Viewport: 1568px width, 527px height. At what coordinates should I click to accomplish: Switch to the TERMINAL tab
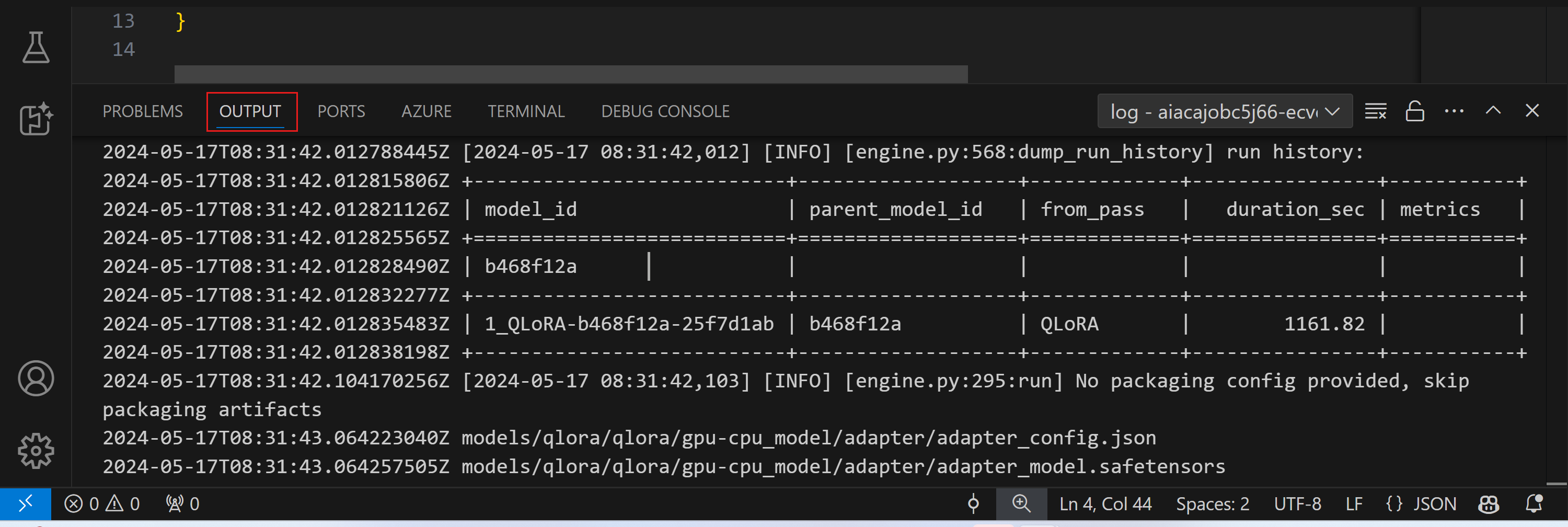click(525, 111)
